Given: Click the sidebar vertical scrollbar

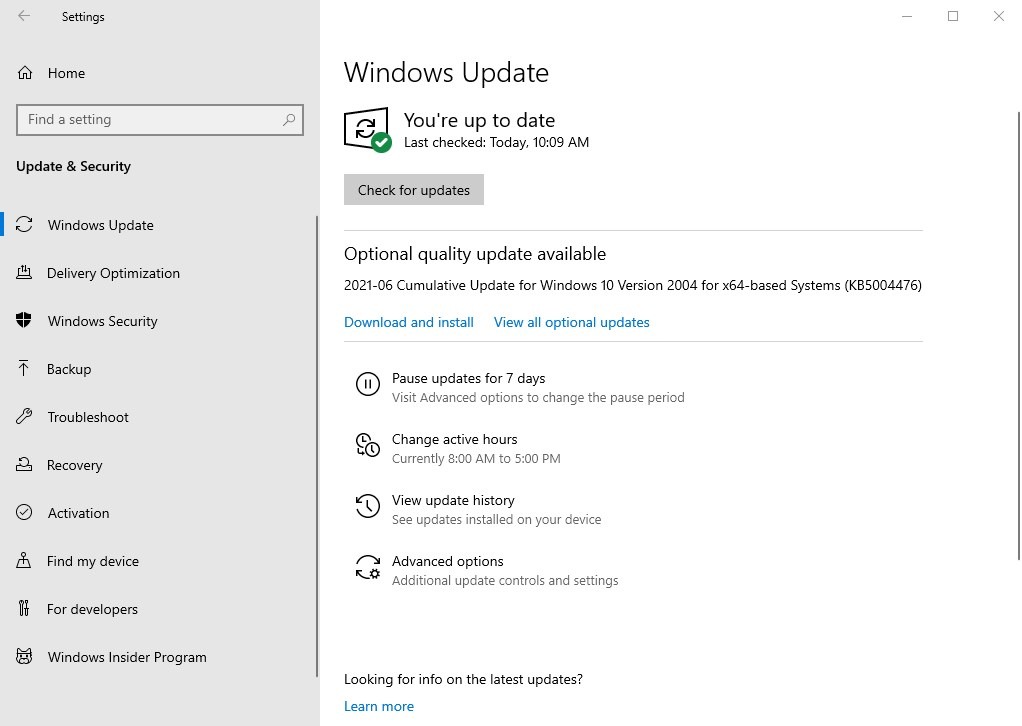Looking at the screenshot, I should click(317, 446).
